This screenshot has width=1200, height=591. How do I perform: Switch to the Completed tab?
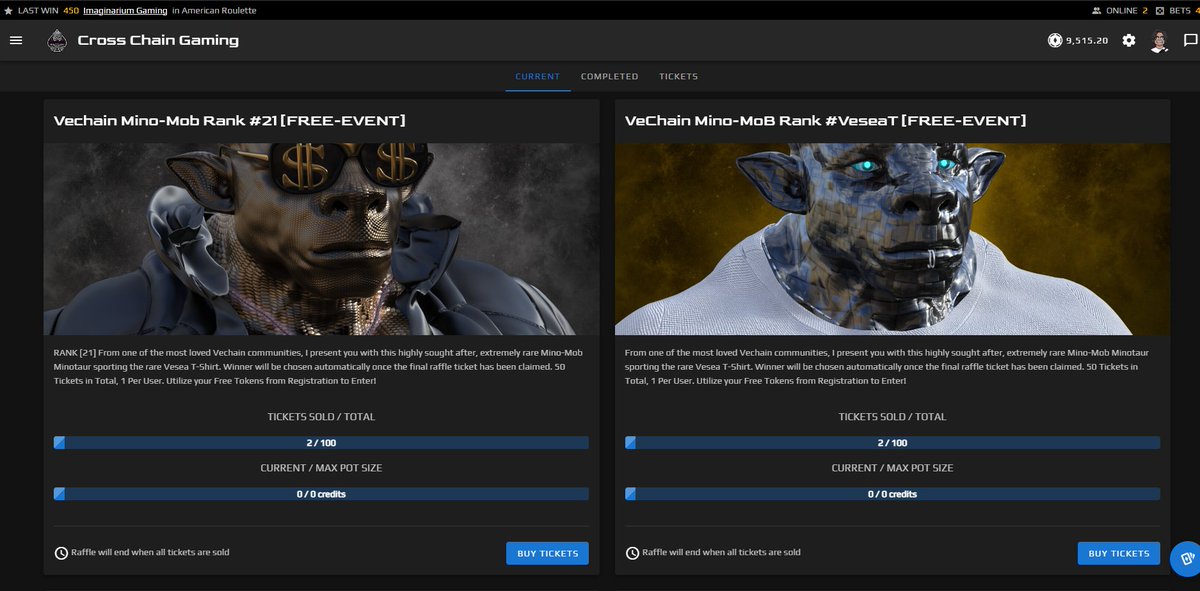pos(609,76)
